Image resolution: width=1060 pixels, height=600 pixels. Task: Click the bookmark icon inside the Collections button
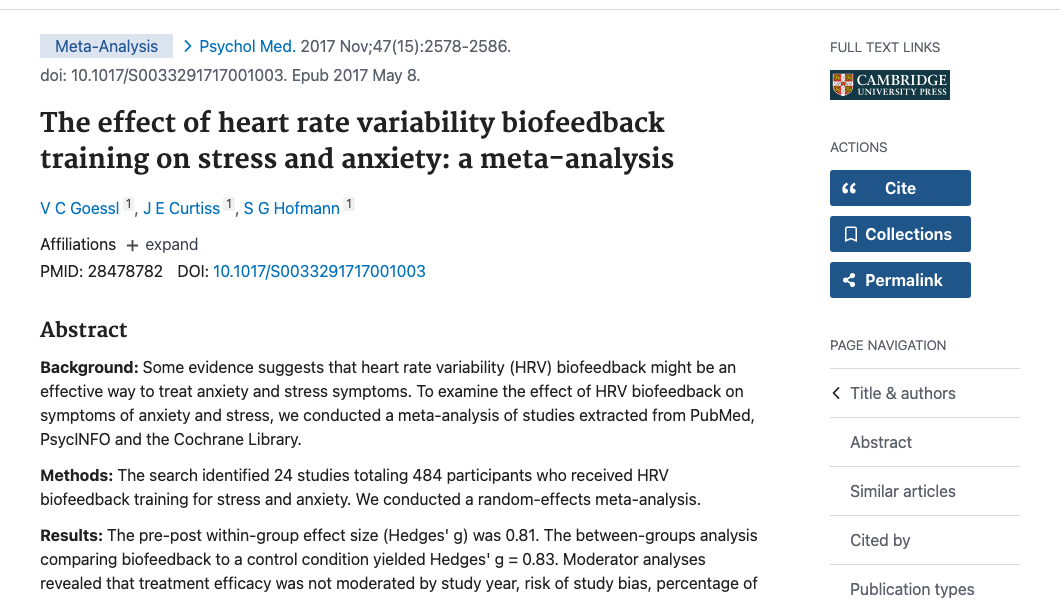tap(851, 233)
